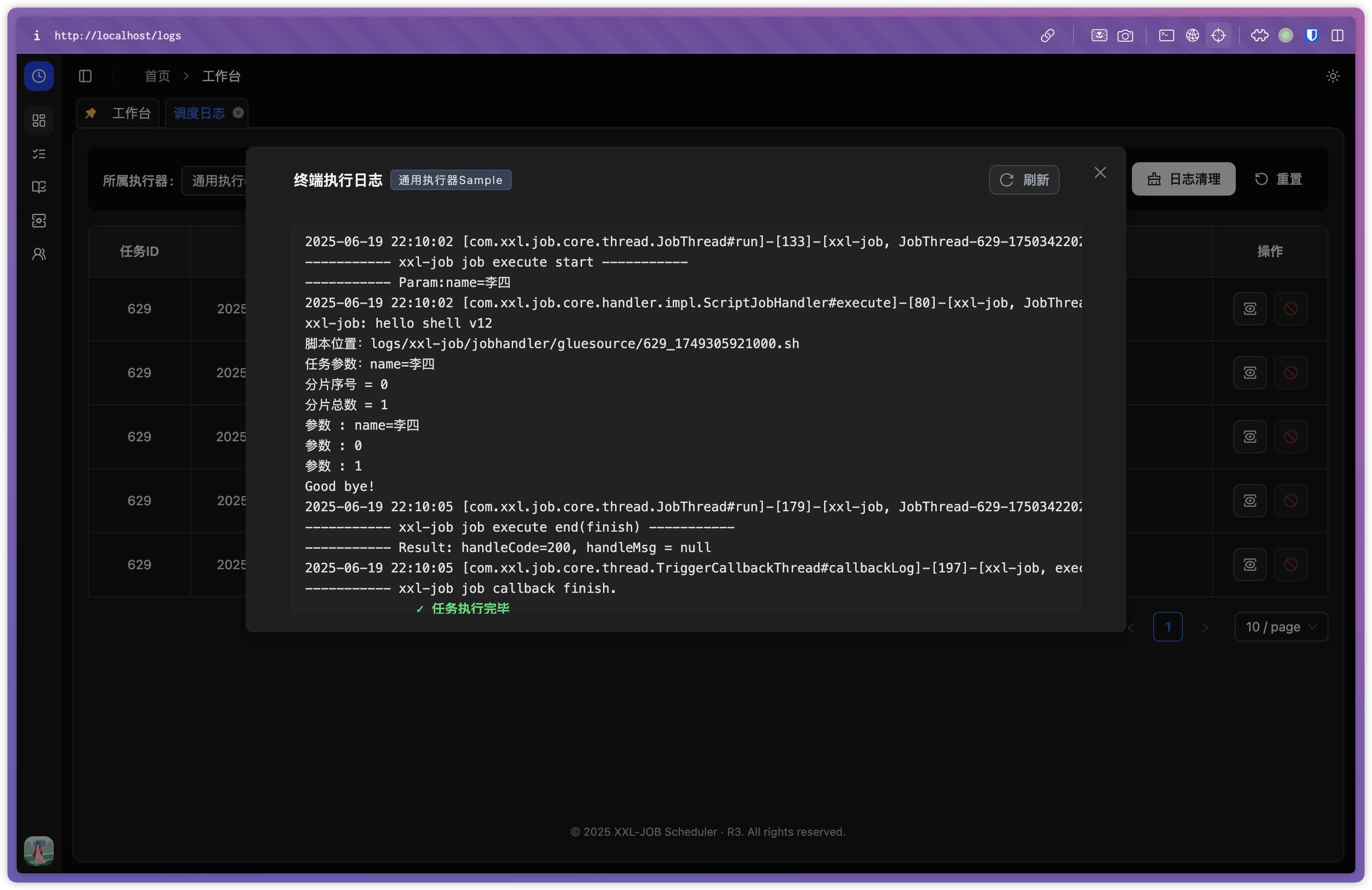View log detail via eye icon on first row

(x=1250, y=308)
